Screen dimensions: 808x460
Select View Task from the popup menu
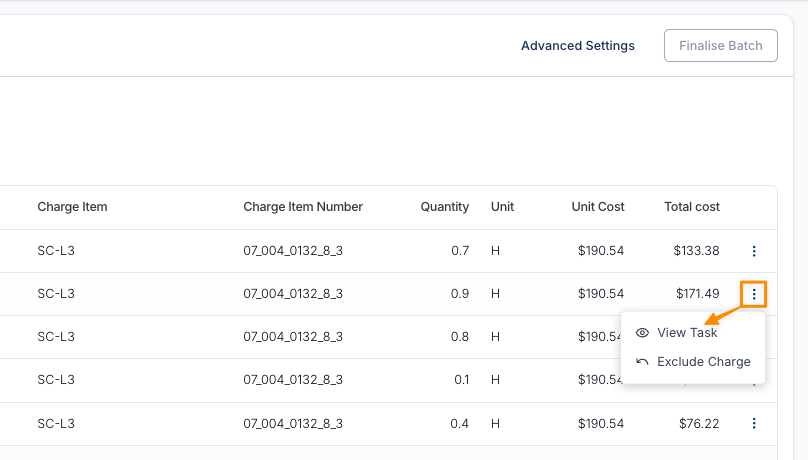pos(687,333)
